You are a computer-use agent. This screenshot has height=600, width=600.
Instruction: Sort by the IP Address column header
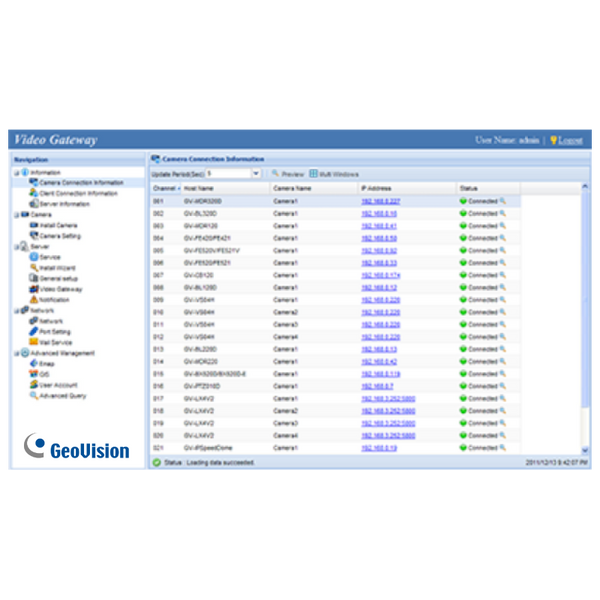408,188
